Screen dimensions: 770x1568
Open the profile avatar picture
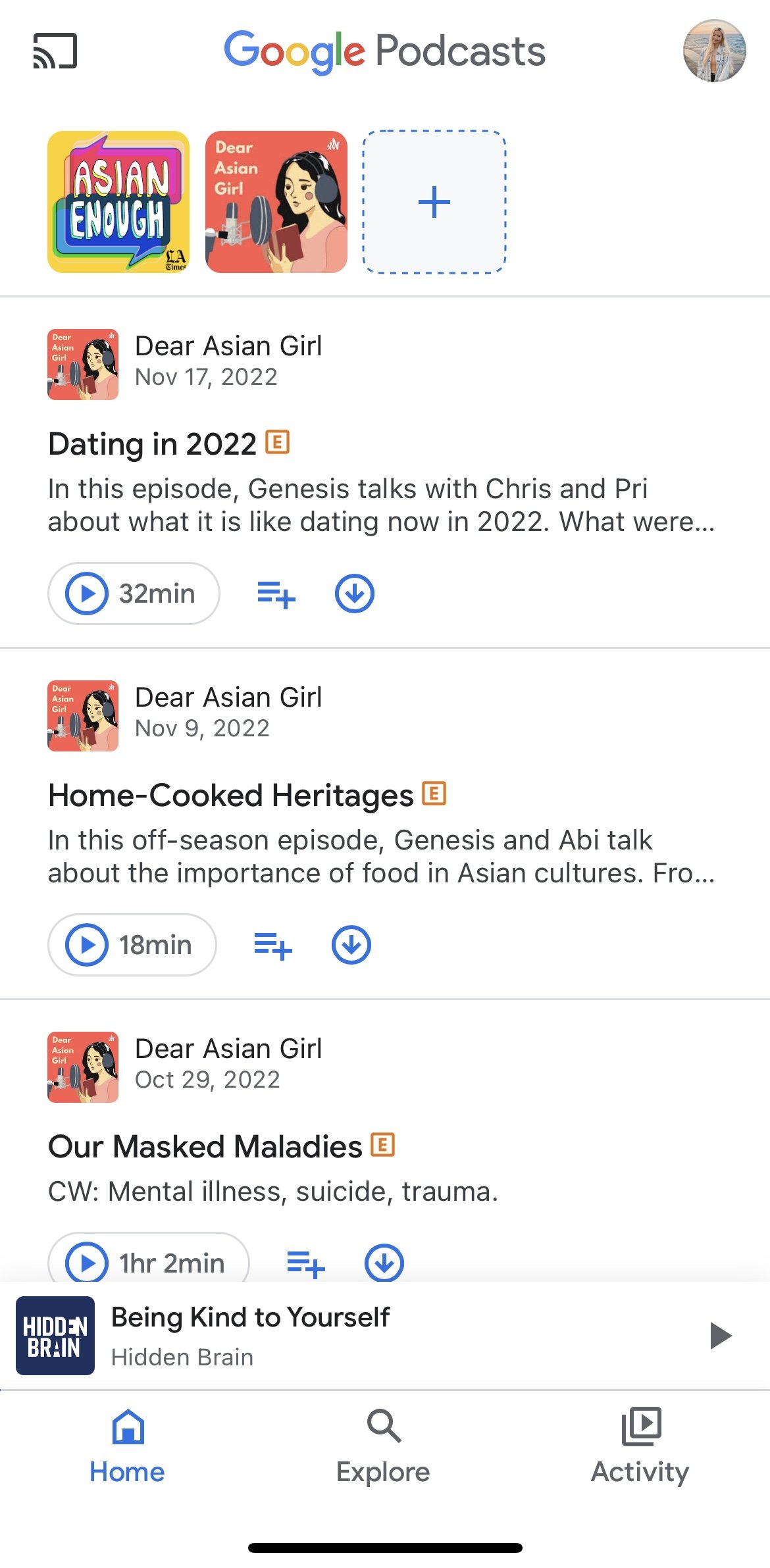click(x=714, y=51)
